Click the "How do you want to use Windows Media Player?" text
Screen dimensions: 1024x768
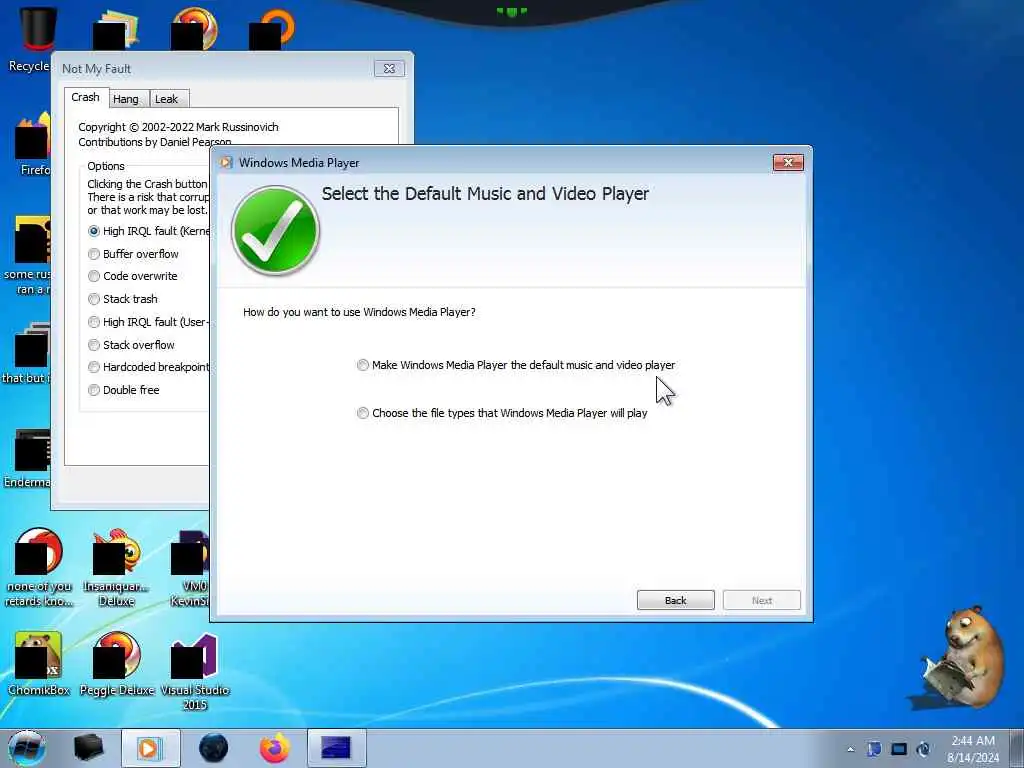(359, 312)
